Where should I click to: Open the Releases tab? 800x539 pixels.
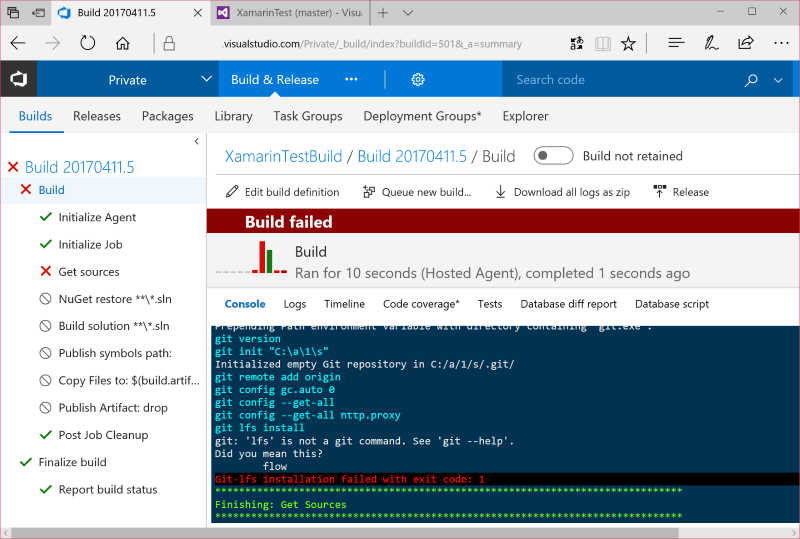click(x=97, y=116)
